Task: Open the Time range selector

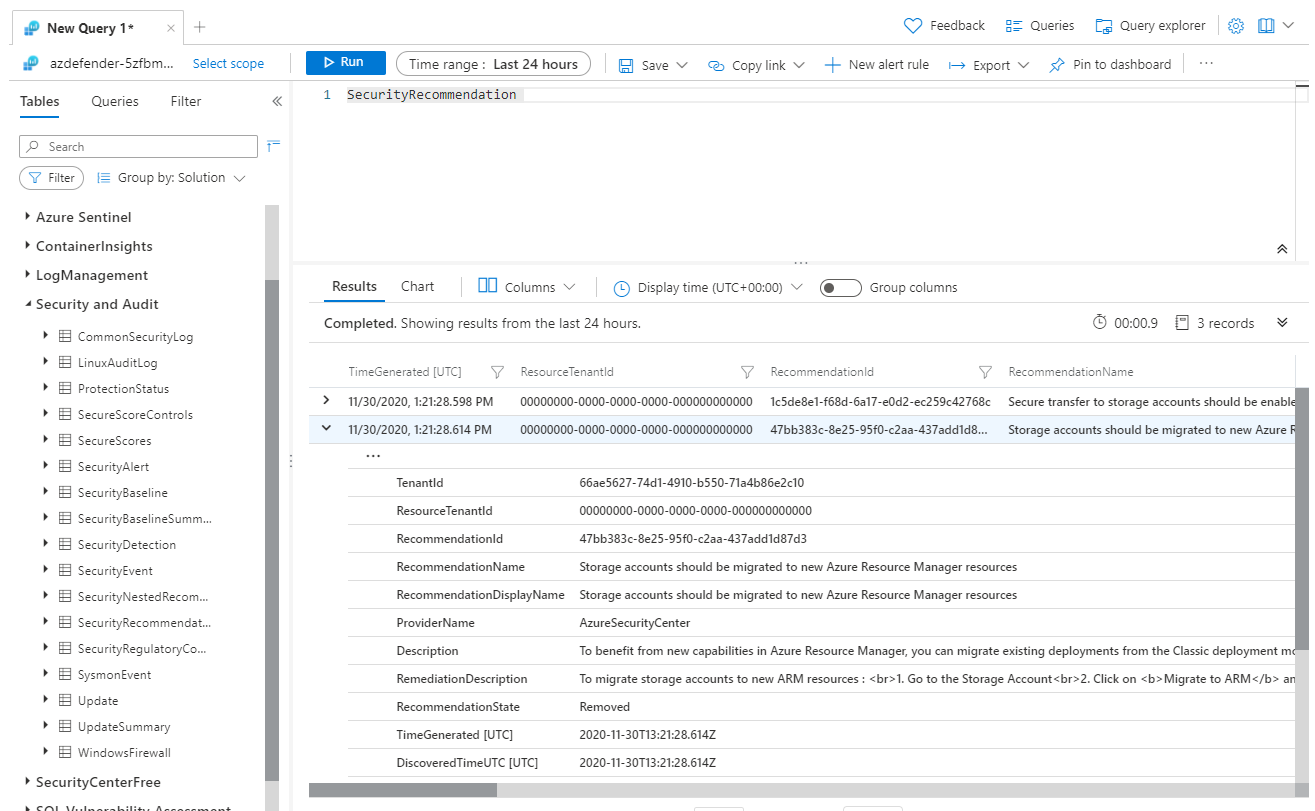Action: [x=493, y=64]
